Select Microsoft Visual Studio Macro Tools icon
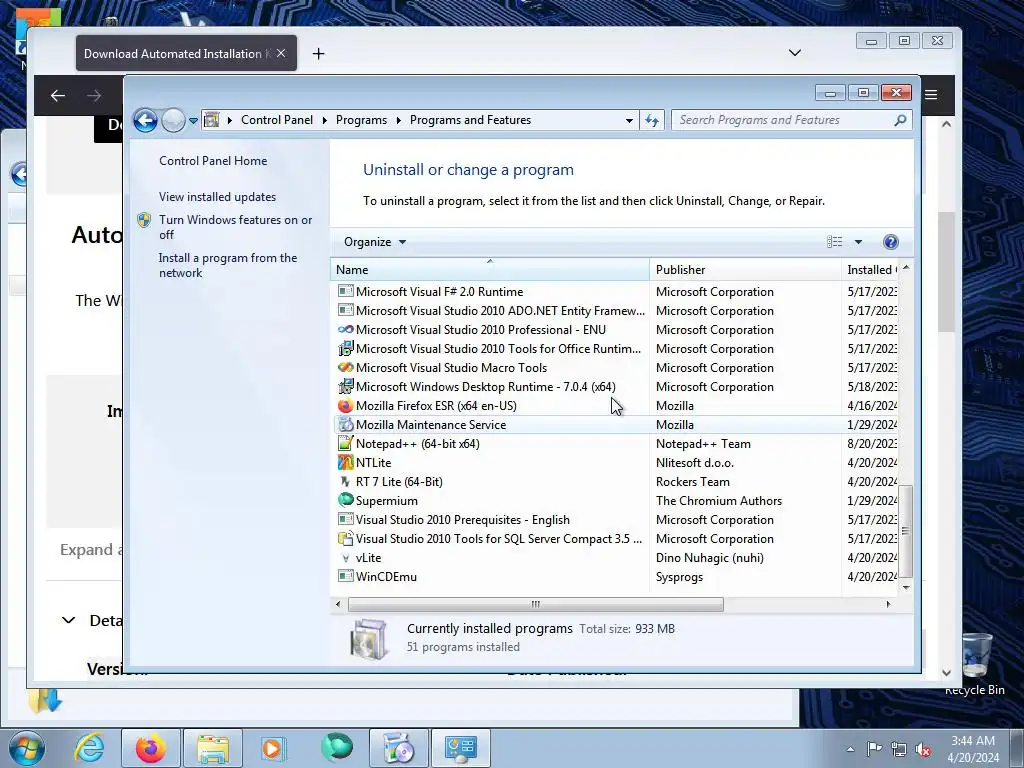The image size is (1024, 768). [345, 367]
